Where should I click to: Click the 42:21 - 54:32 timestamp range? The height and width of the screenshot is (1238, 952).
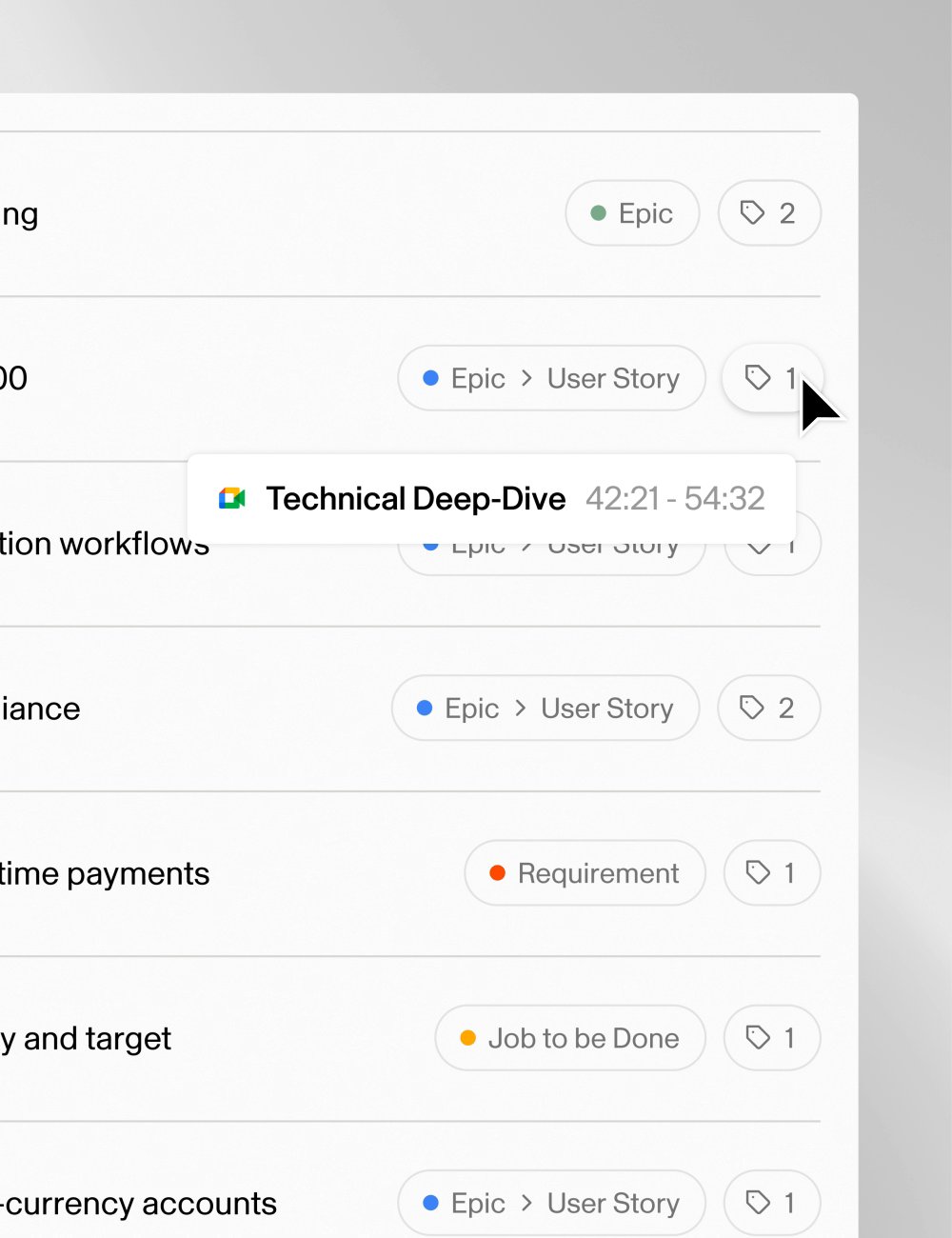click(x=675, y=498)
